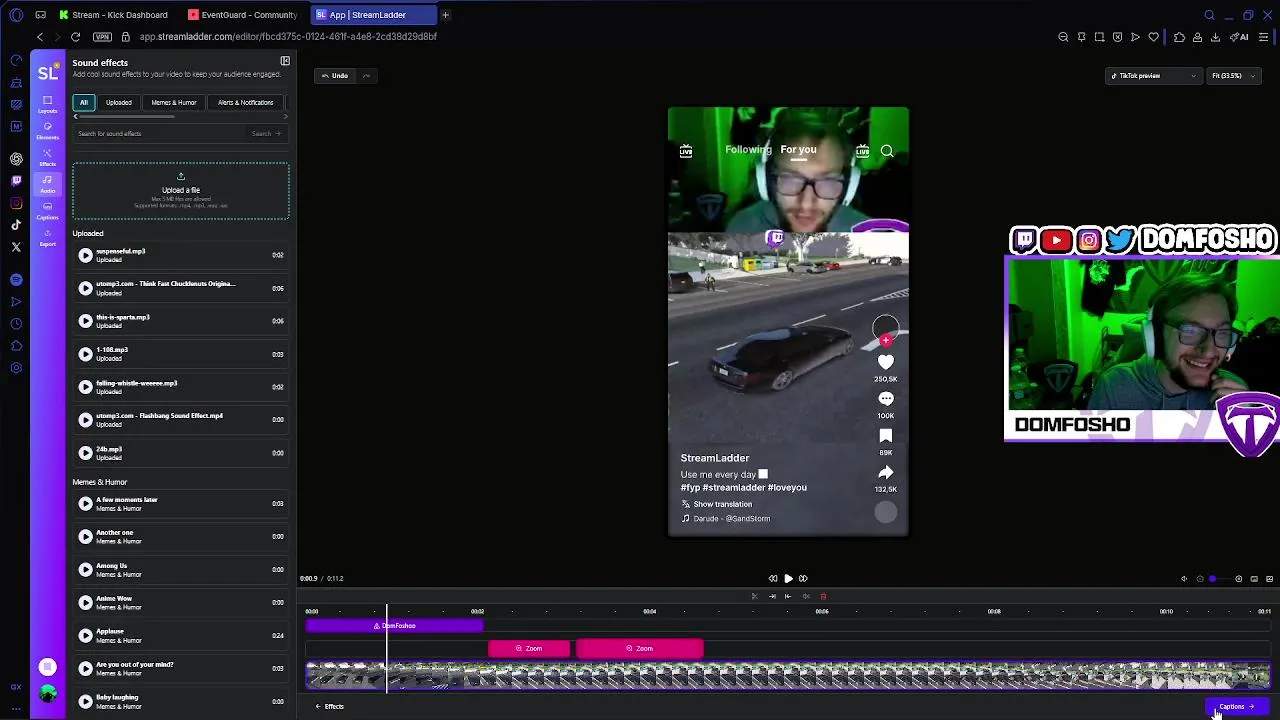Open the Instagram icon in browser sidebar
The image size is (1280, 720).
pos(16,203)
